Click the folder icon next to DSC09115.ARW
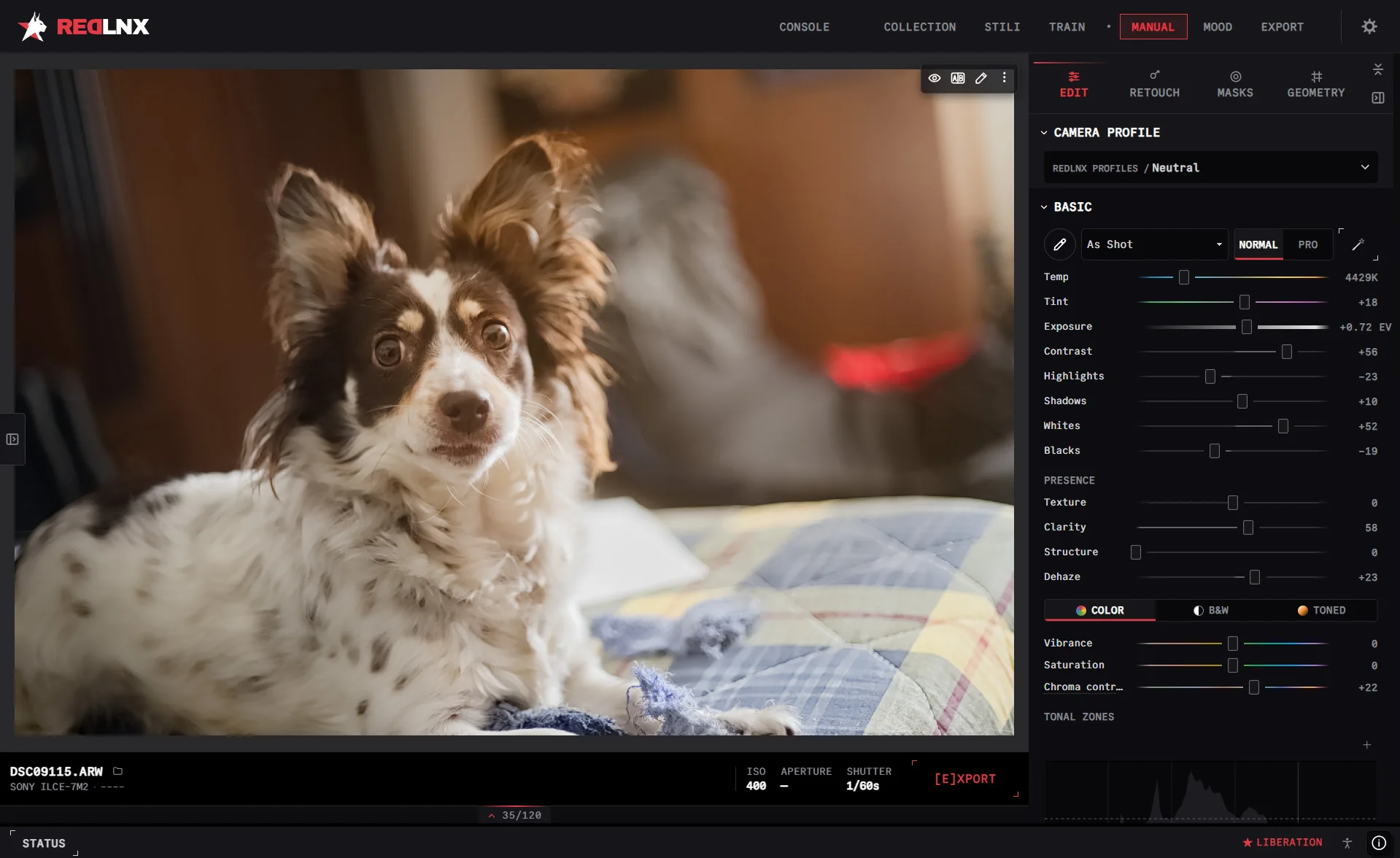Image resolution: width=1400 pixels, height=858 pixels. (117, 771)
